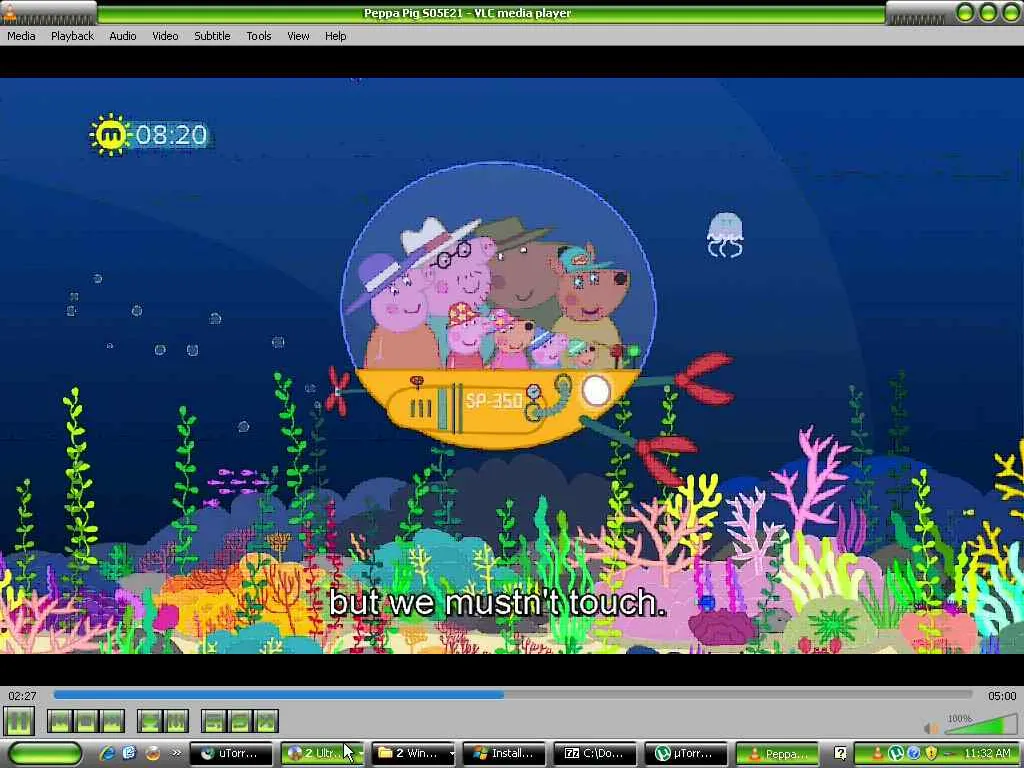Click the 05:00 total duration label
Image resolution: width=1024 pixels, height=768 pixels.
pyautogui.click(x=1002, y=696)
